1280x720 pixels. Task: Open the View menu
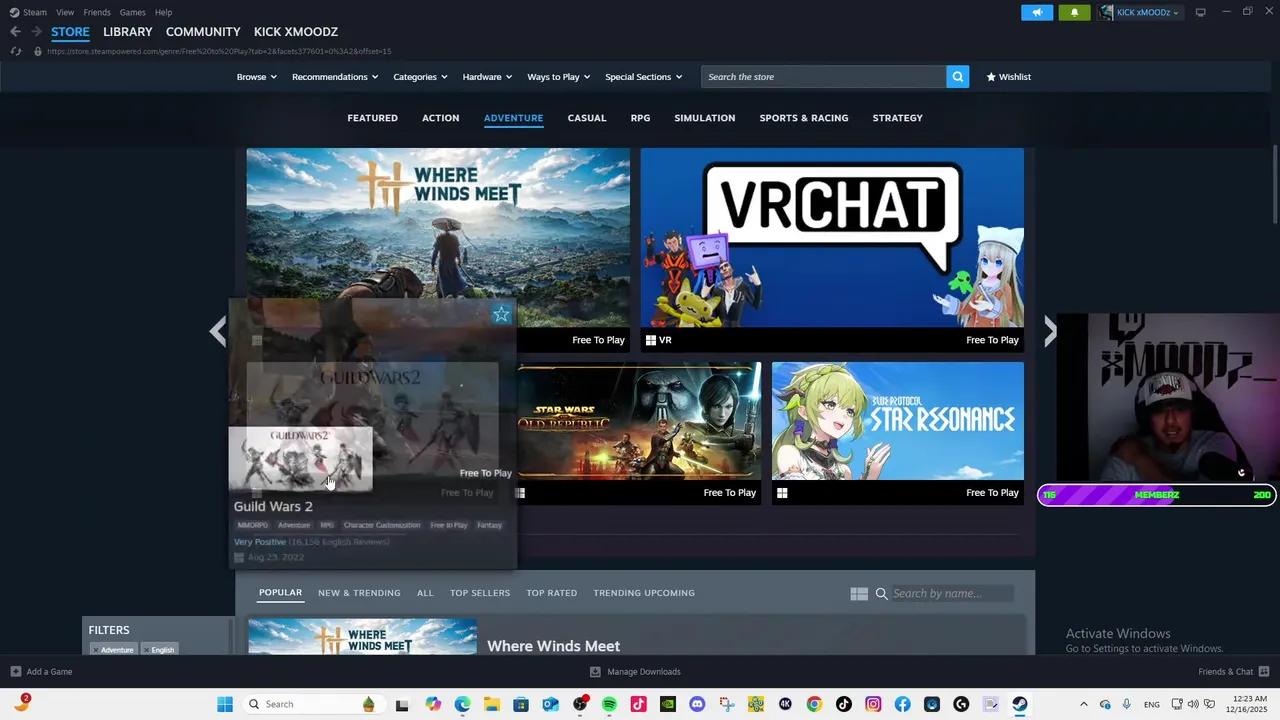point(65,12)
